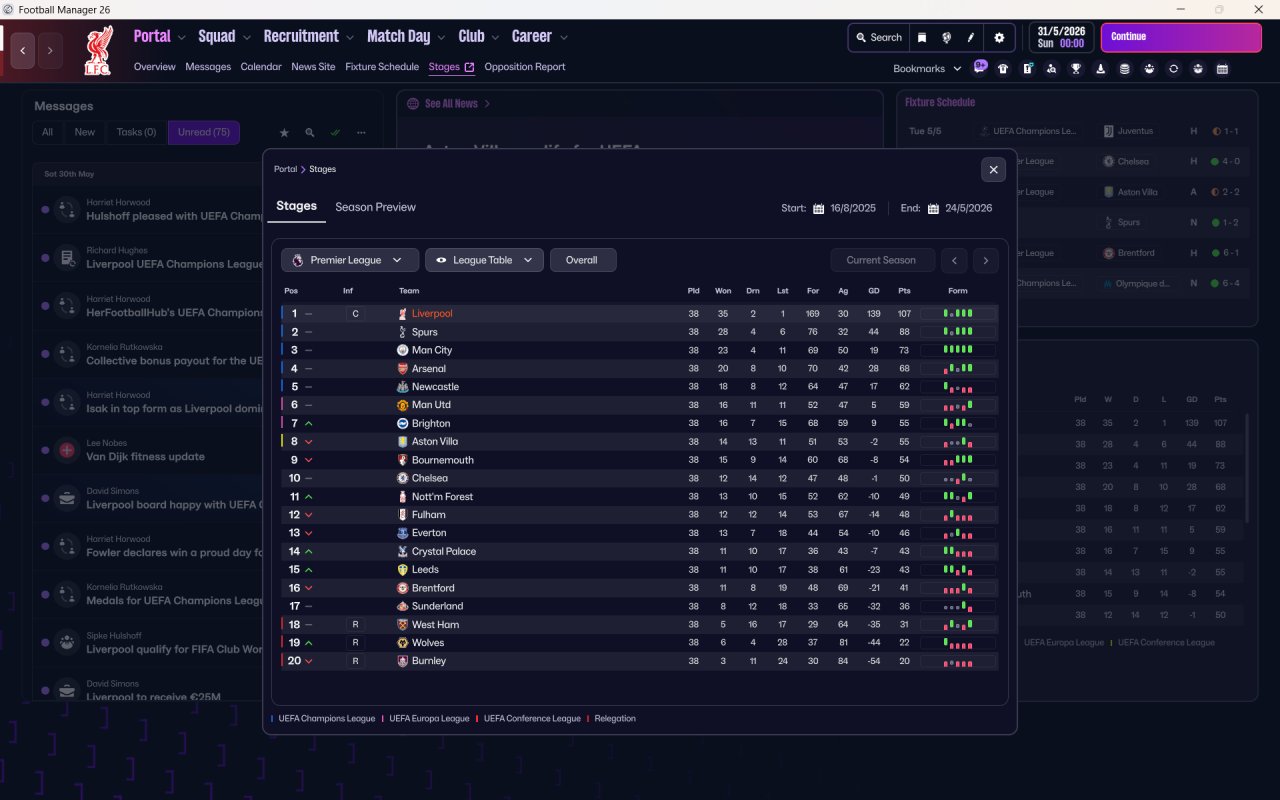This screenshot has height=800, width=1280.
Task: Close the Stages dialog with X
Action: (993, 170)
